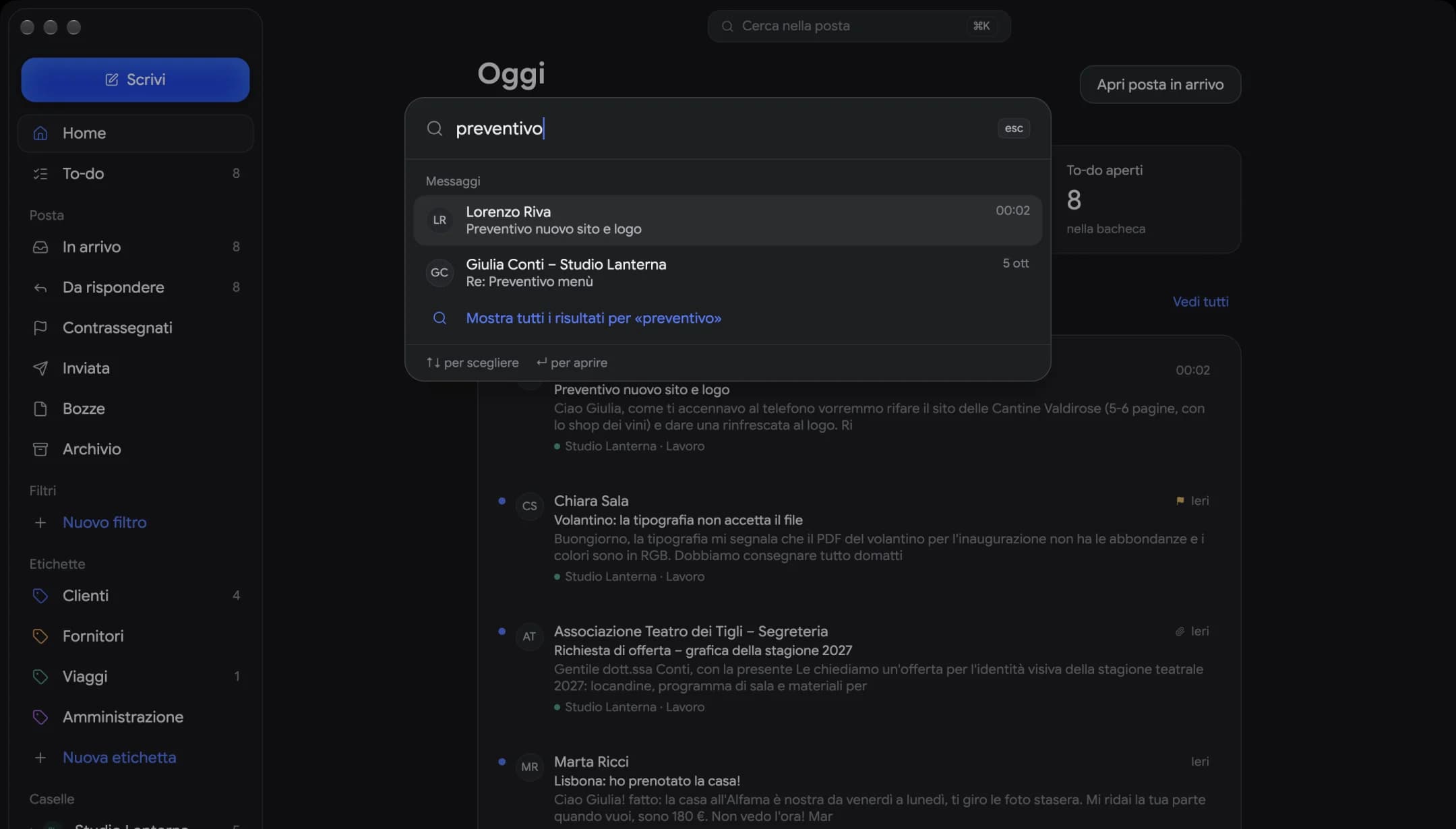This screenshot has width=1456, height=829.
Task: Open Preventivo nuovo sito e logo in the list
Action: (859, 418)
